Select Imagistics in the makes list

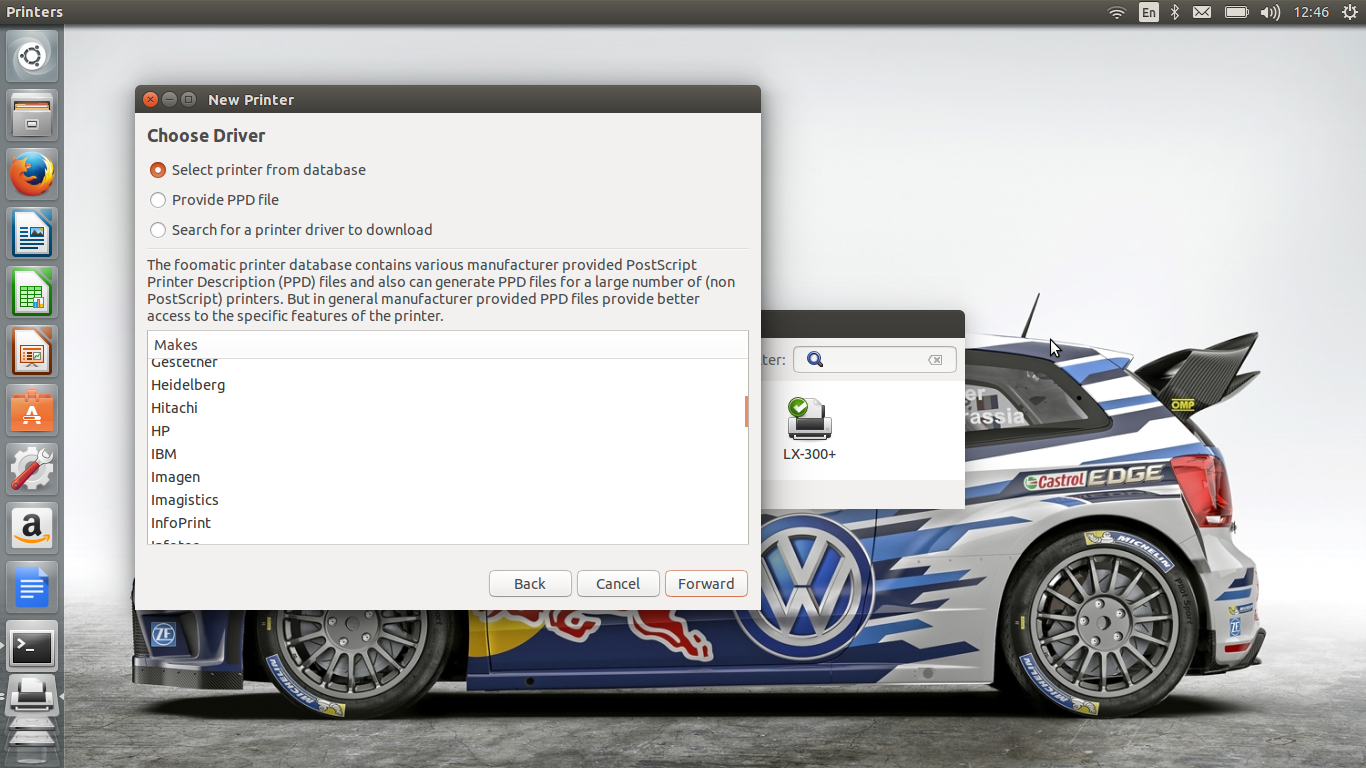tap(448, 500)
